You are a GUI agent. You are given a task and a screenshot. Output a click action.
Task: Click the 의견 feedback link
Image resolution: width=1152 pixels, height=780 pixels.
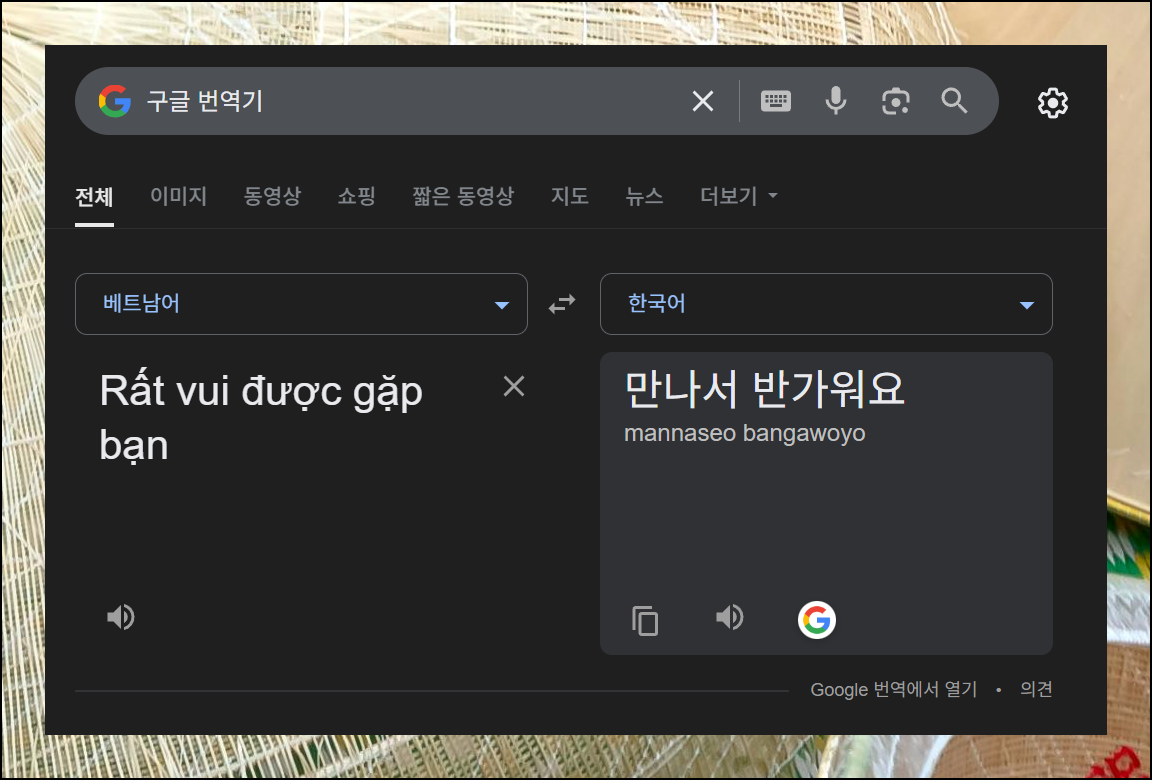tap(1036, 689)
